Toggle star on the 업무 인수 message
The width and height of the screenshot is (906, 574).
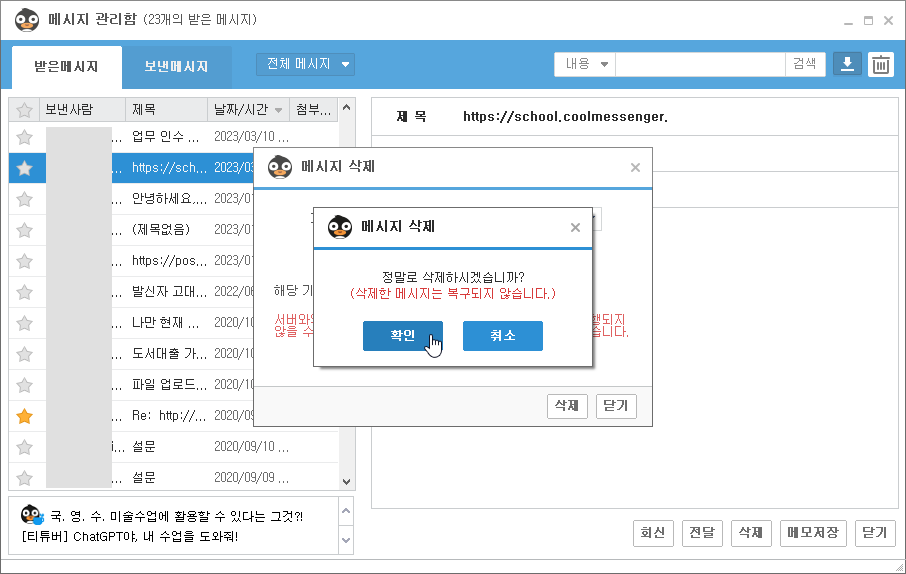[x=25, y=138]
